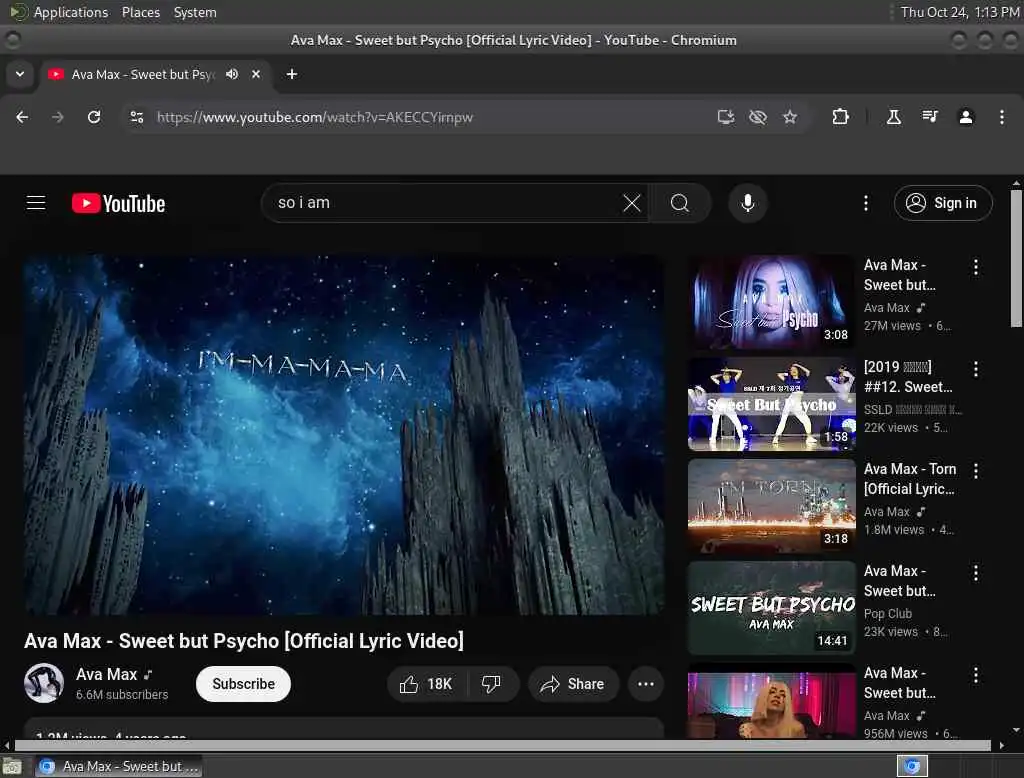Reload the page
Image resolution: width=1024 pixels, height=778 pixels.
94,117
